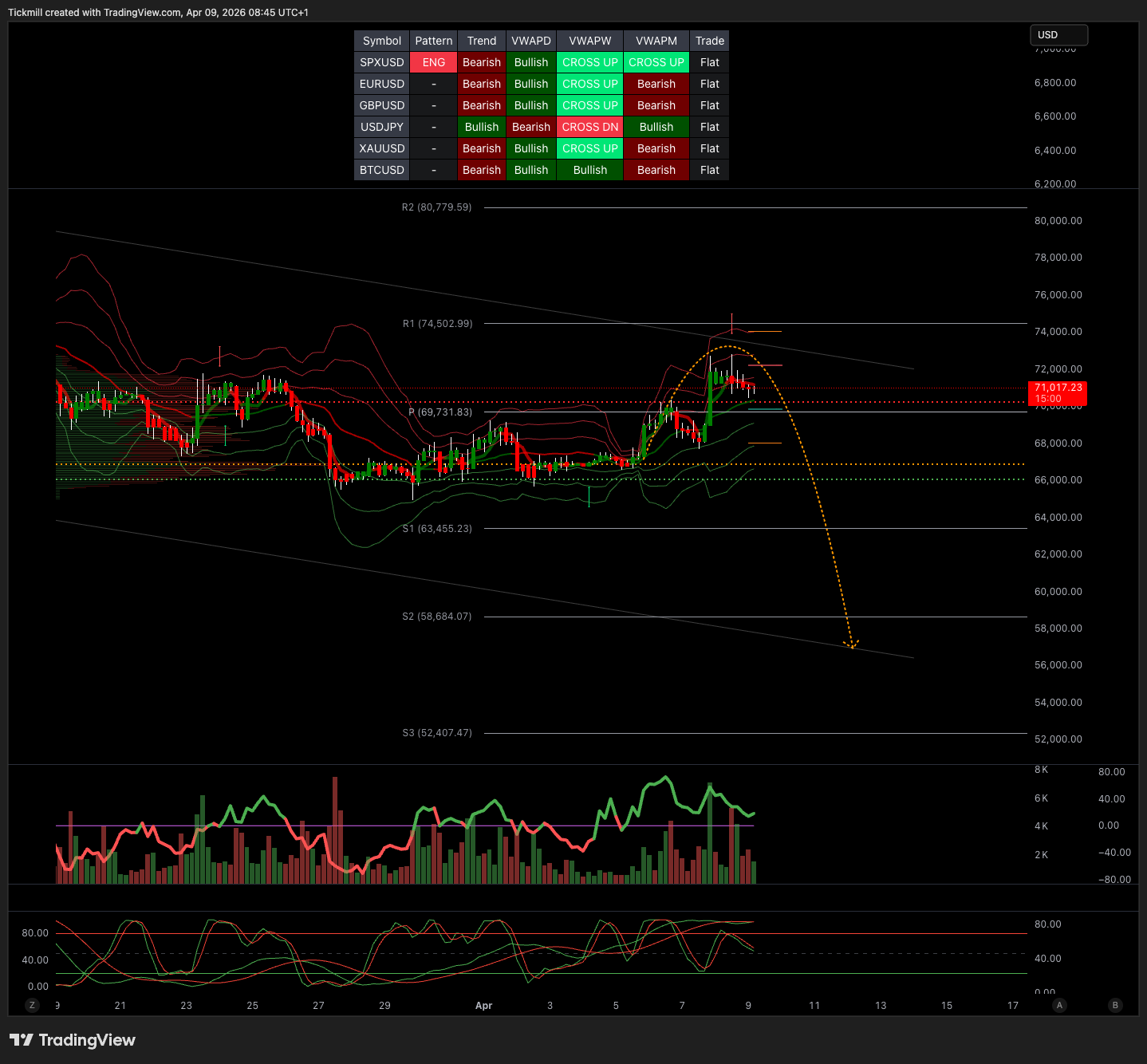The height and width of the screenshot is (1064, 1147).
Task: Click the CROSS DN cell for USDJPY
Action: (x=589, y=127)
